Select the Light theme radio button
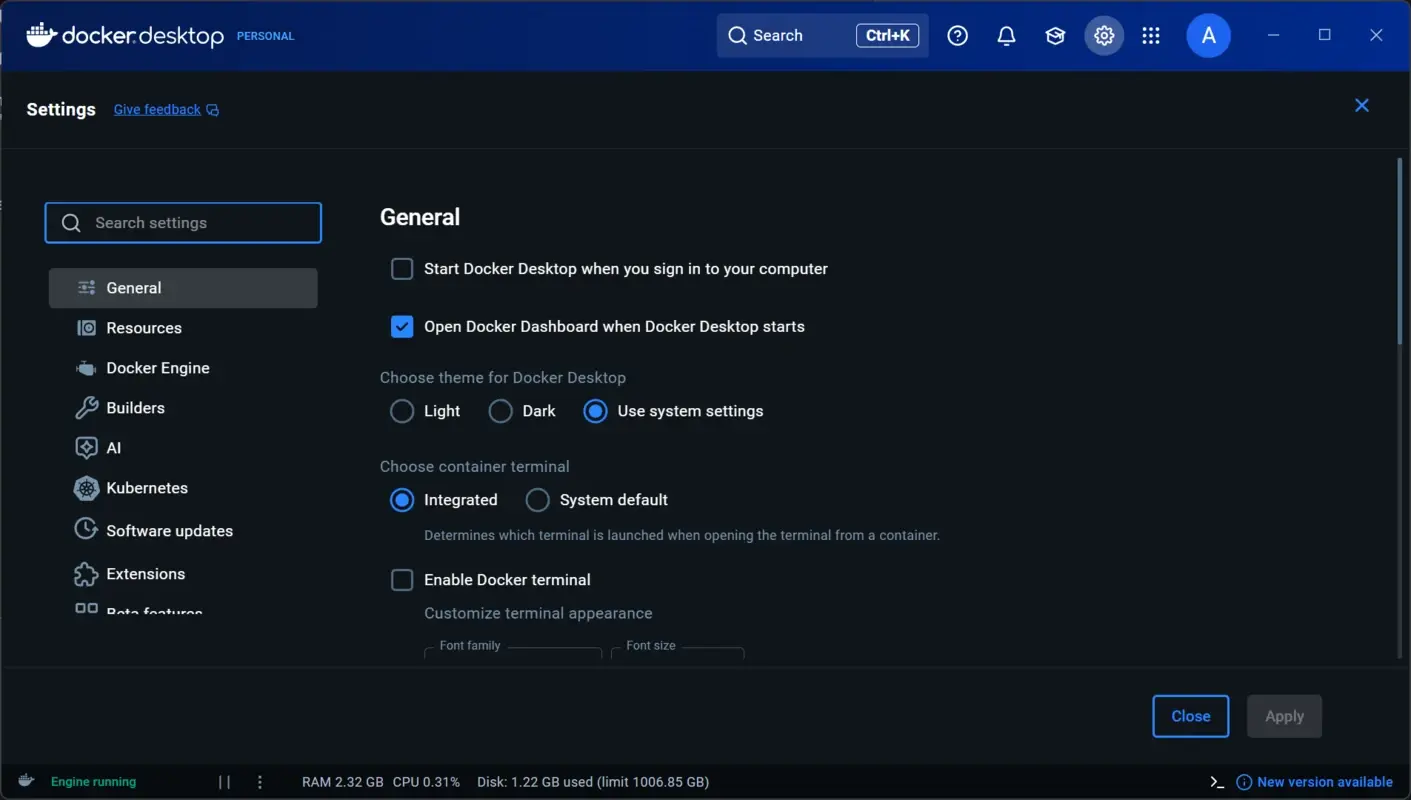 click(x=401, y=410)
